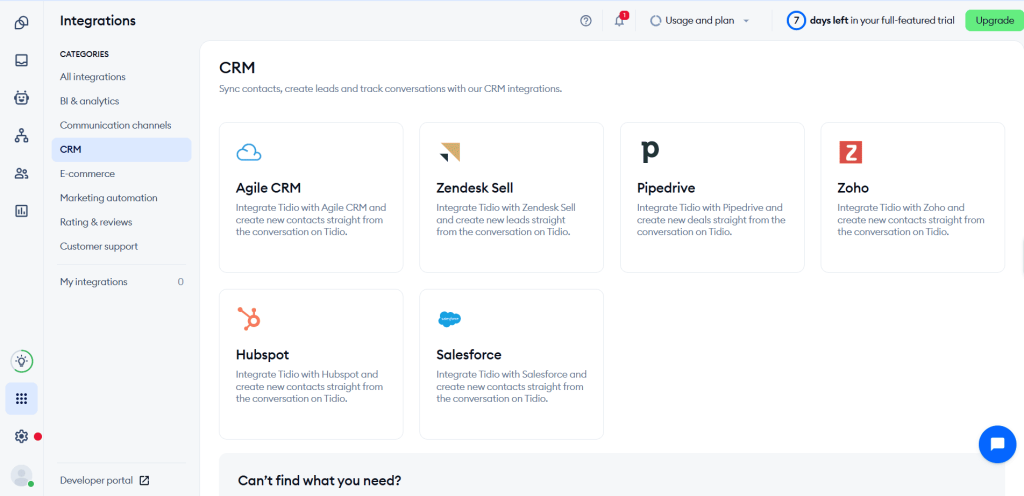Click the user avatar profile icon
Screen dimensions: 1024x496
tap(22, 475)
